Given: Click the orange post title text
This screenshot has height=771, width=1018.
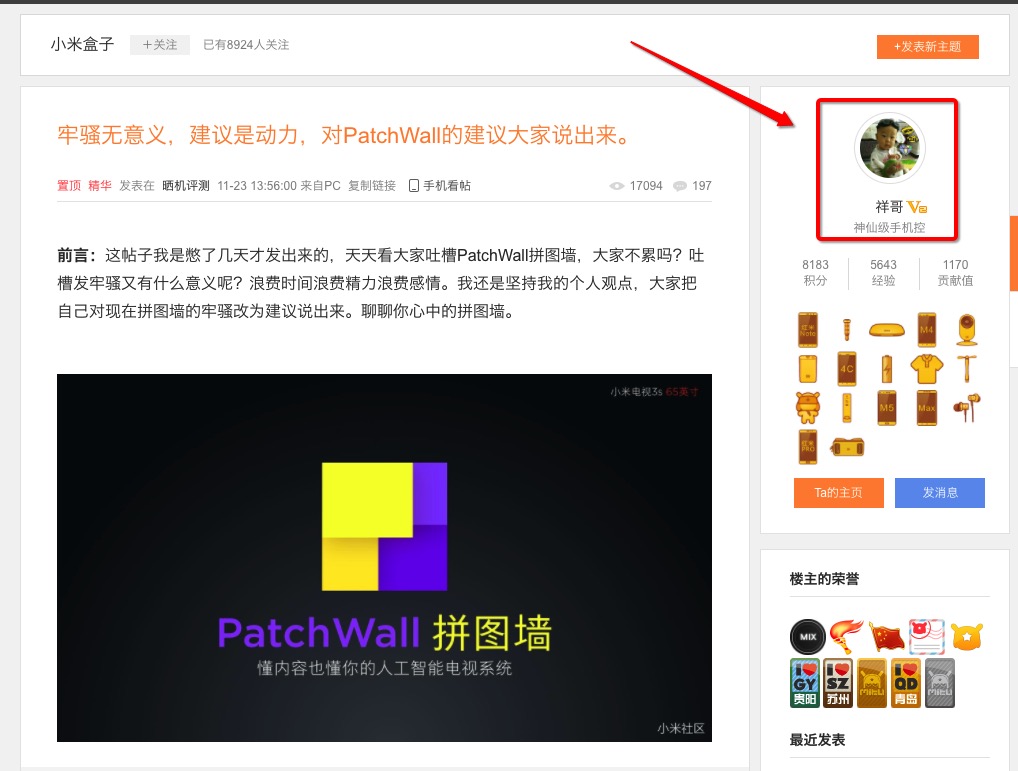Looking at the screenshot, I should tap(343, 135).
